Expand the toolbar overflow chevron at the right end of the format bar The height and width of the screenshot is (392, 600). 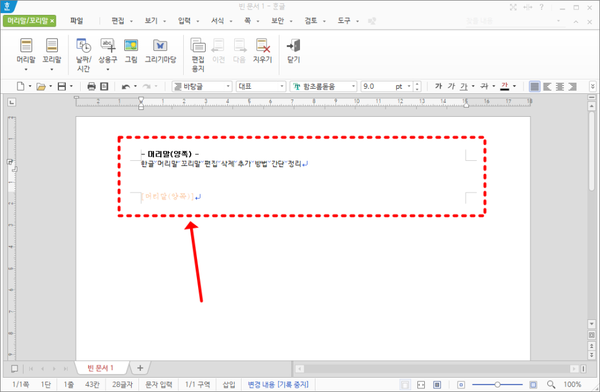point(592,87)
